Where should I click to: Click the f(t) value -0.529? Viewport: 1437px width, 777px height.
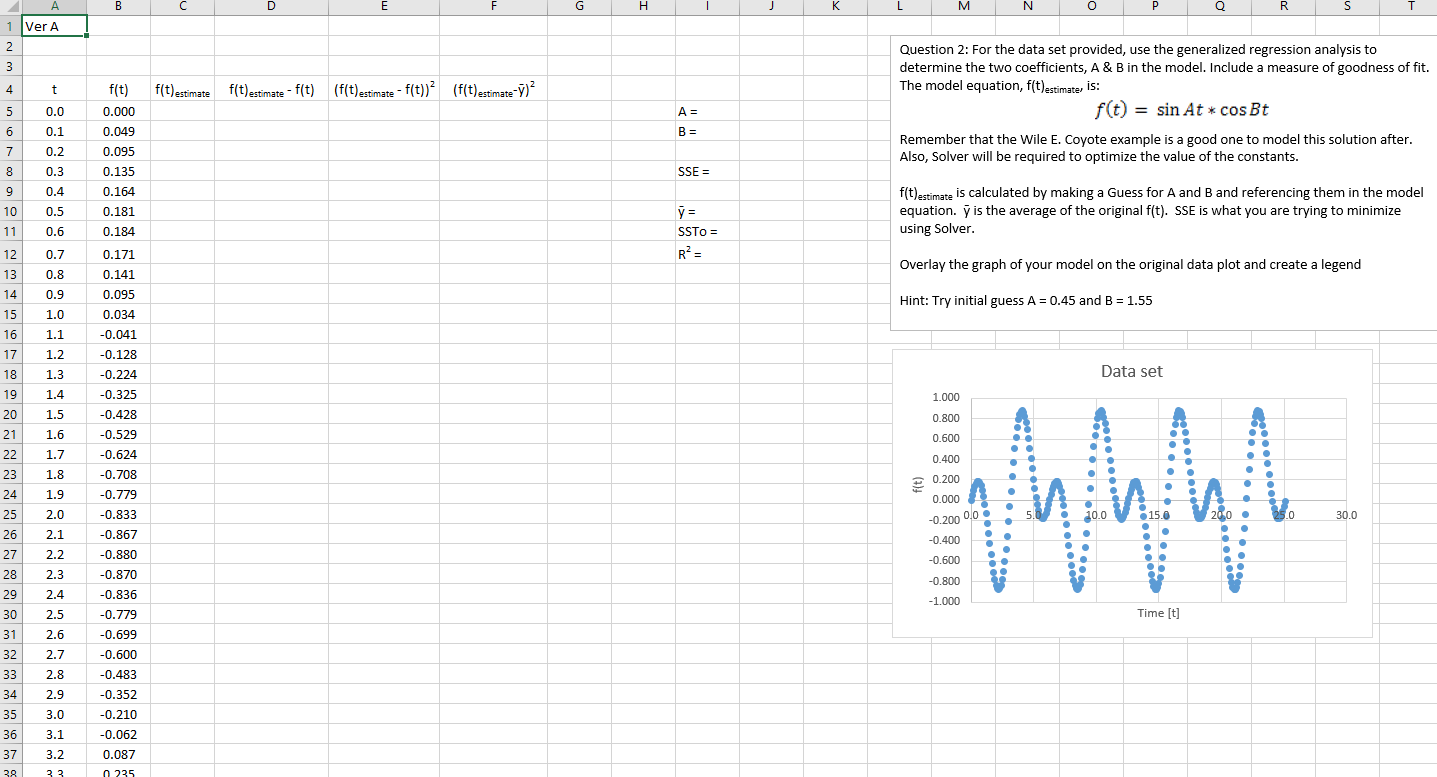(119, 434)
